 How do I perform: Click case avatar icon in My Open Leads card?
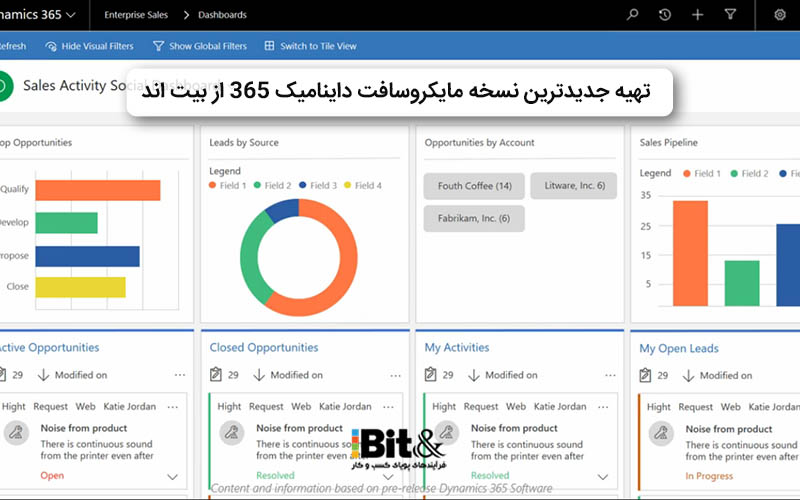pyautogui.click(x=661, y=433)
